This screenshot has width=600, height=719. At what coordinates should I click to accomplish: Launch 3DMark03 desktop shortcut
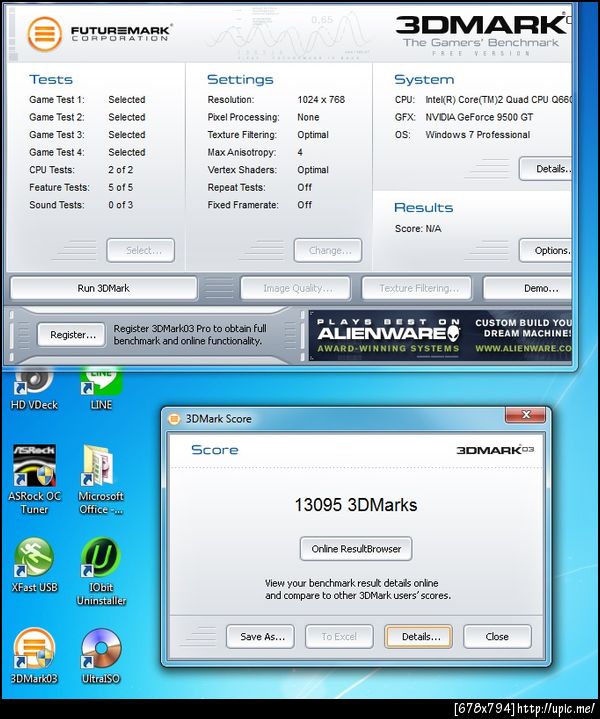[x=34, y=656]
